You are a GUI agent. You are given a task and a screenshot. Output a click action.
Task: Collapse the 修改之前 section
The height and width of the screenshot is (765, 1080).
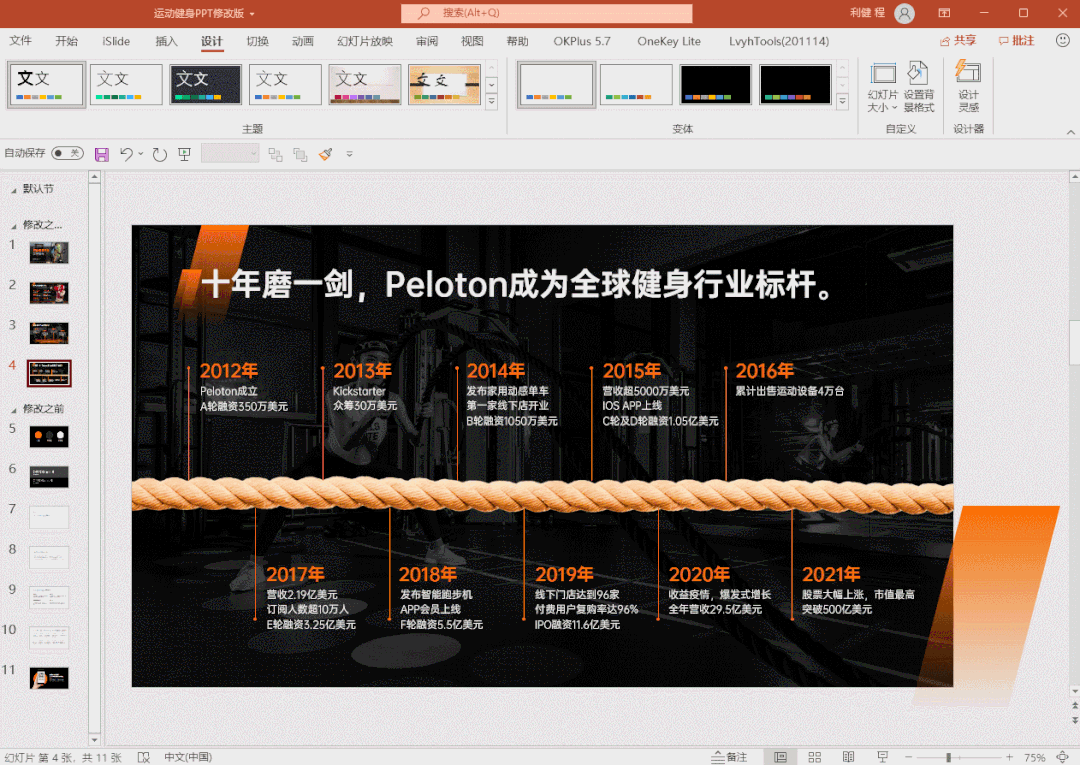click(x=14, y=410)
